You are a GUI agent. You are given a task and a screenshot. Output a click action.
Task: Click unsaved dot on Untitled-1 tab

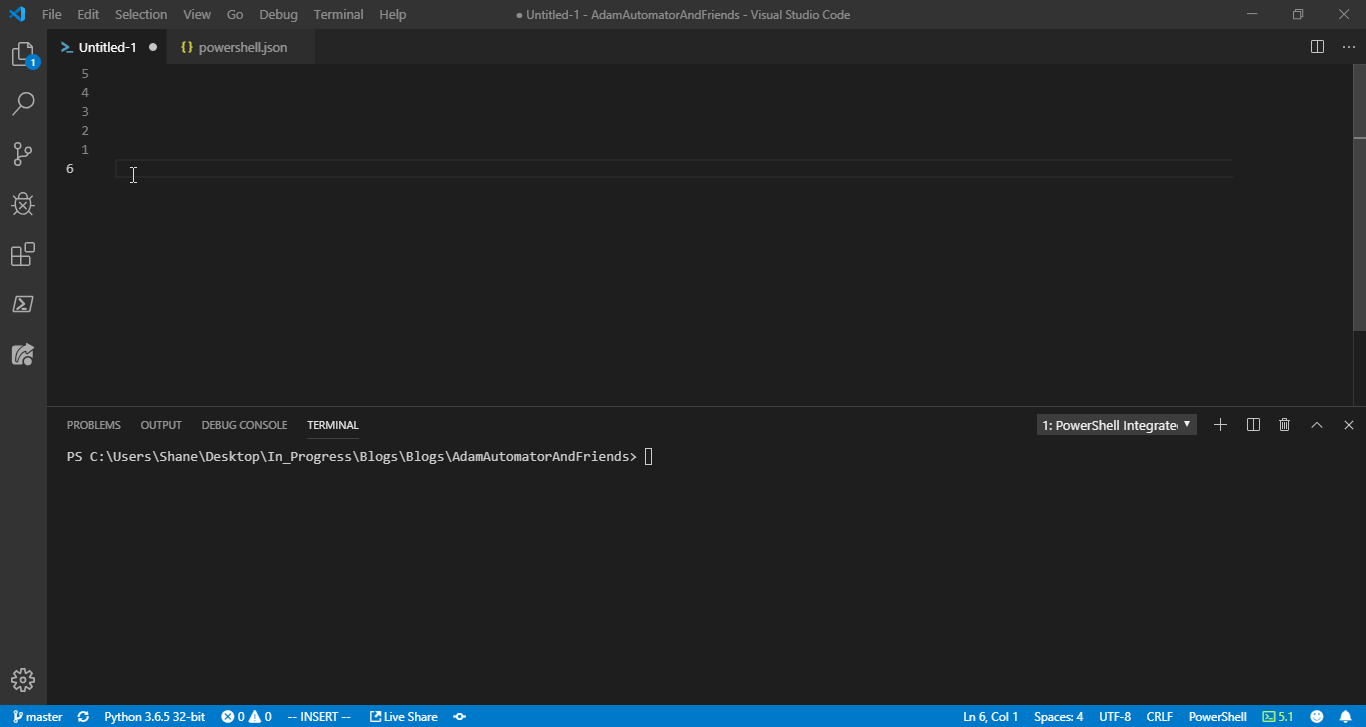coord(153,47)
